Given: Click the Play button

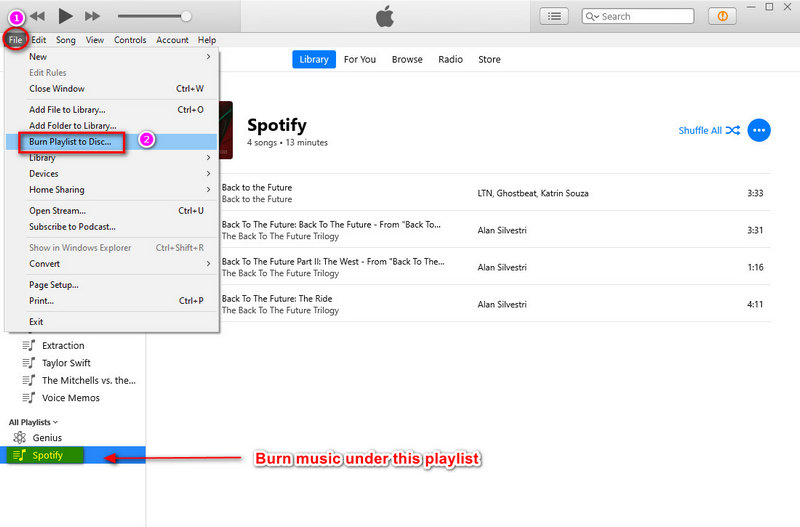Looking at the screenshot, I should coord(65,16).
